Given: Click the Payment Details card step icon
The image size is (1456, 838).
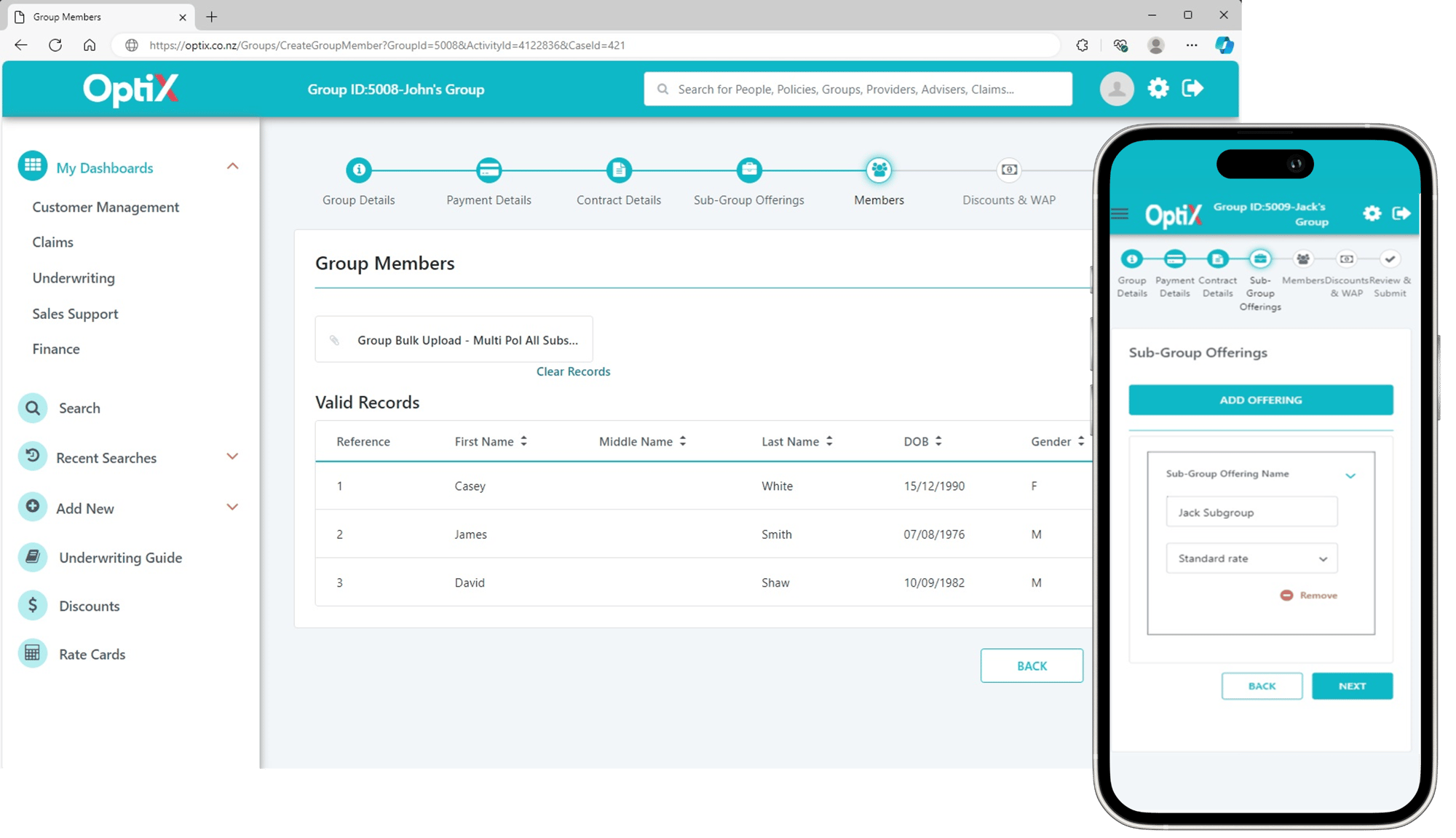Looking at the screenshot, I should click(x=488, y=170).
